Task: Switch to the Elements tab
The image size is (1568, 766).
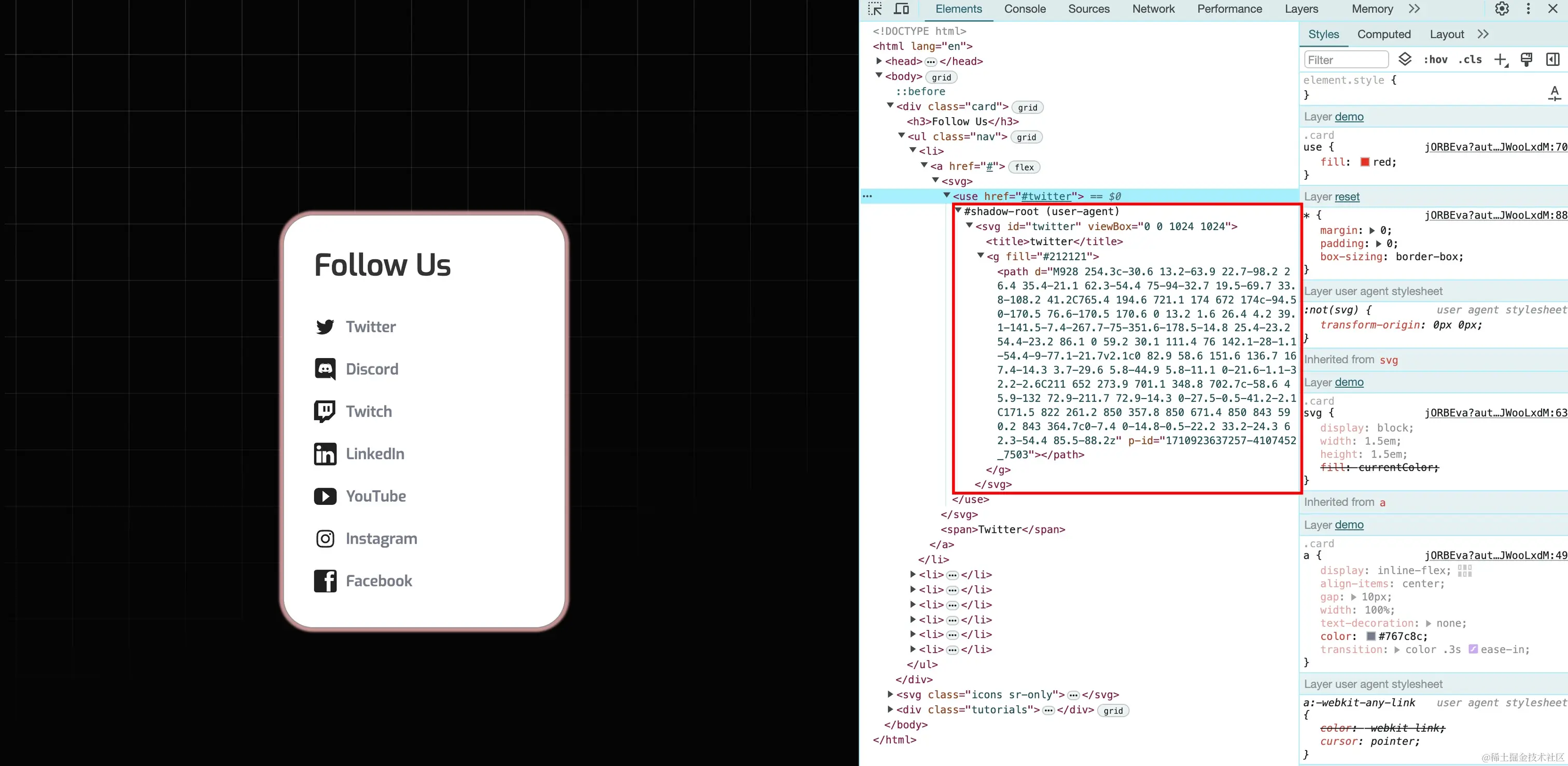Action: click(x=958, y=9)
